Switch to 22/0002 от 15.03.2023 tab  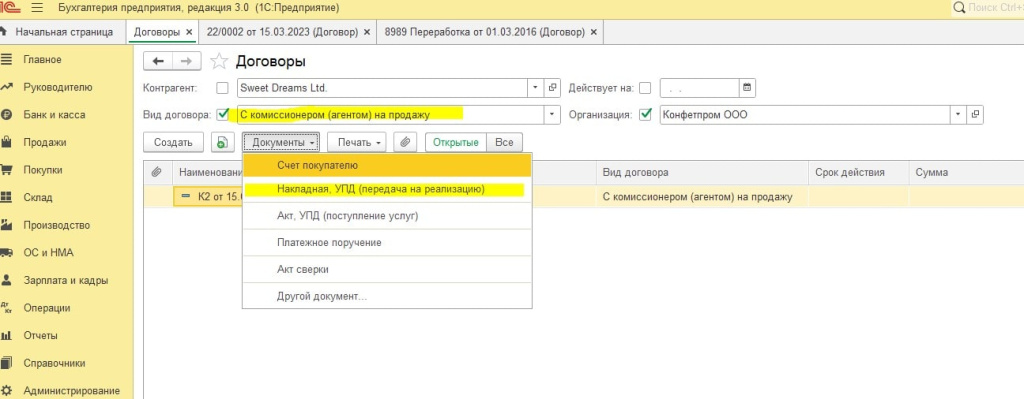281,32
